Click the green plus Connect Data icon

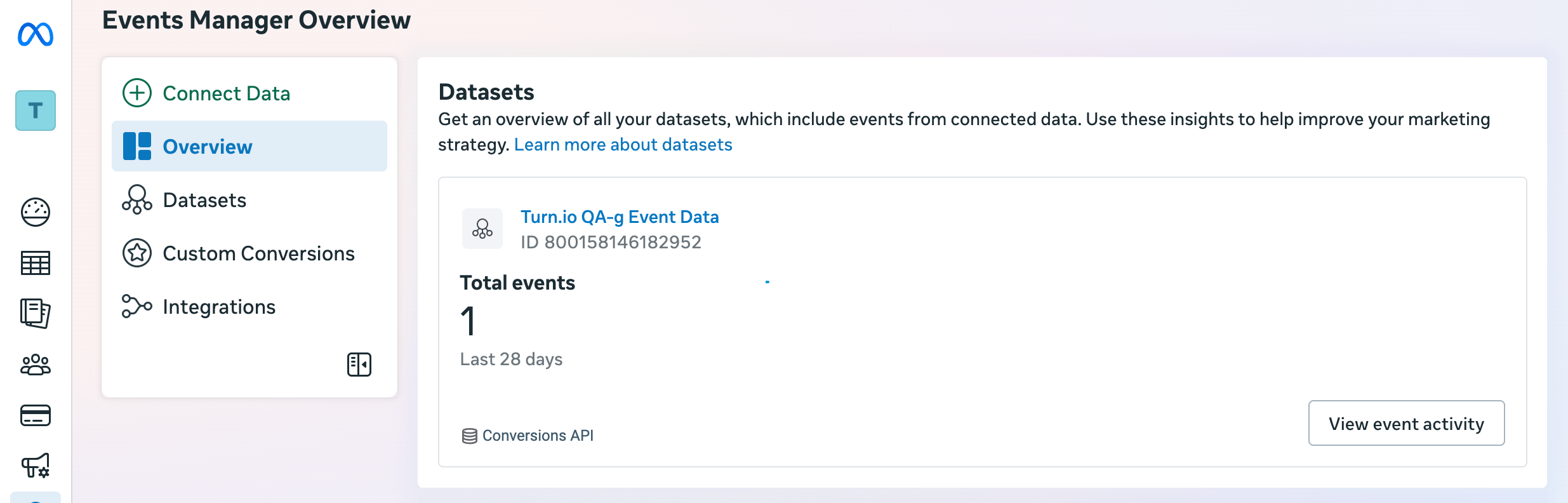coord(137,93)
